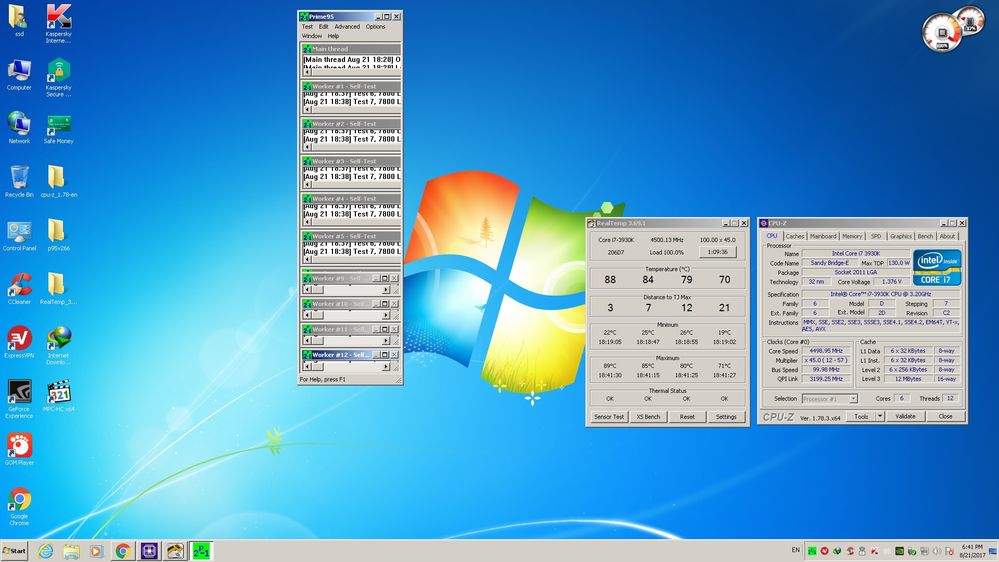
Task: Launch ExpressVPN desktop shortcut
Action: point(18,342)
